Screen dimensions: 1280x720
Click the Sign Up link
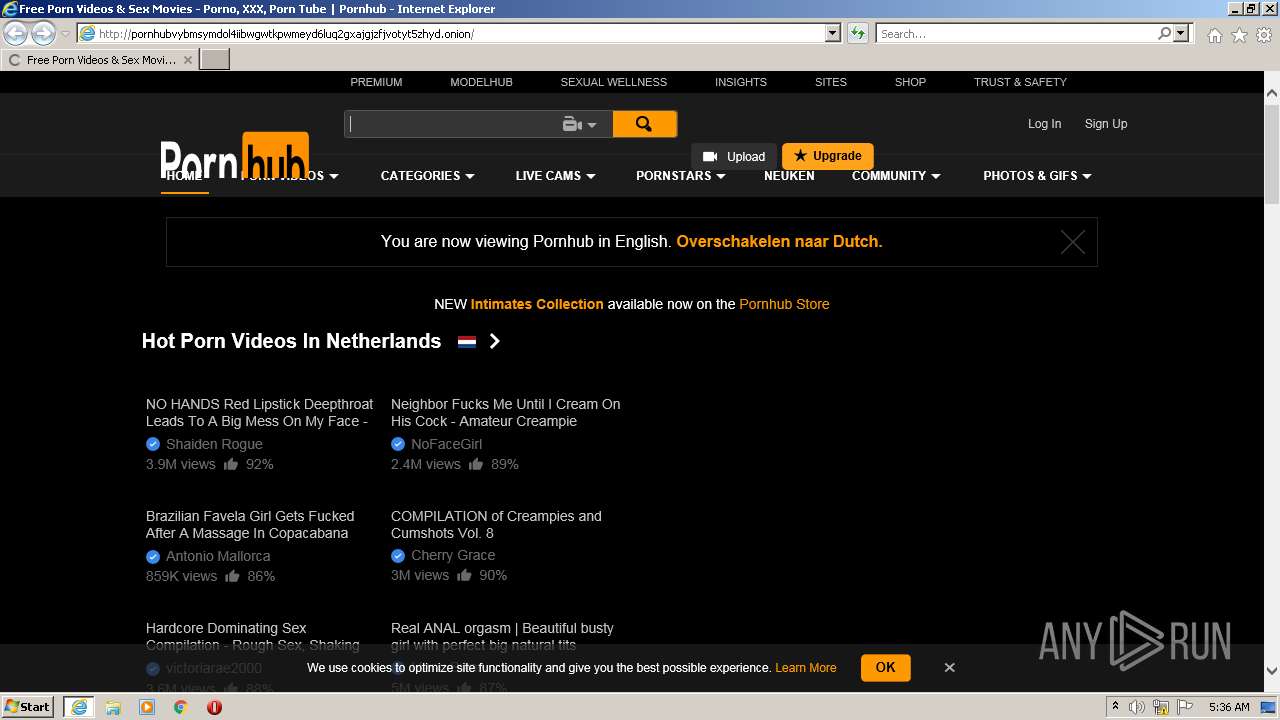1106,124
